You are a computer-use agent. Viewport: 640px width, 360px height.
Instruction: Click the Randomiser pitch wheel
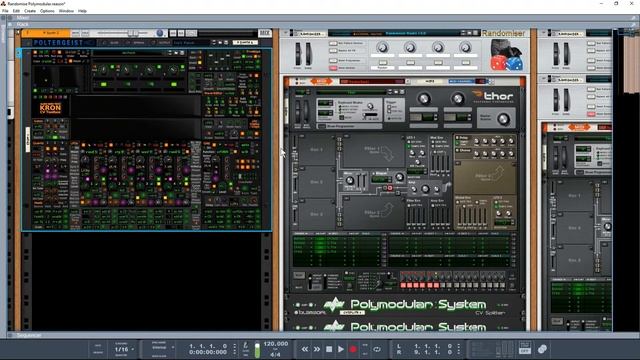(x=298, y=54)
